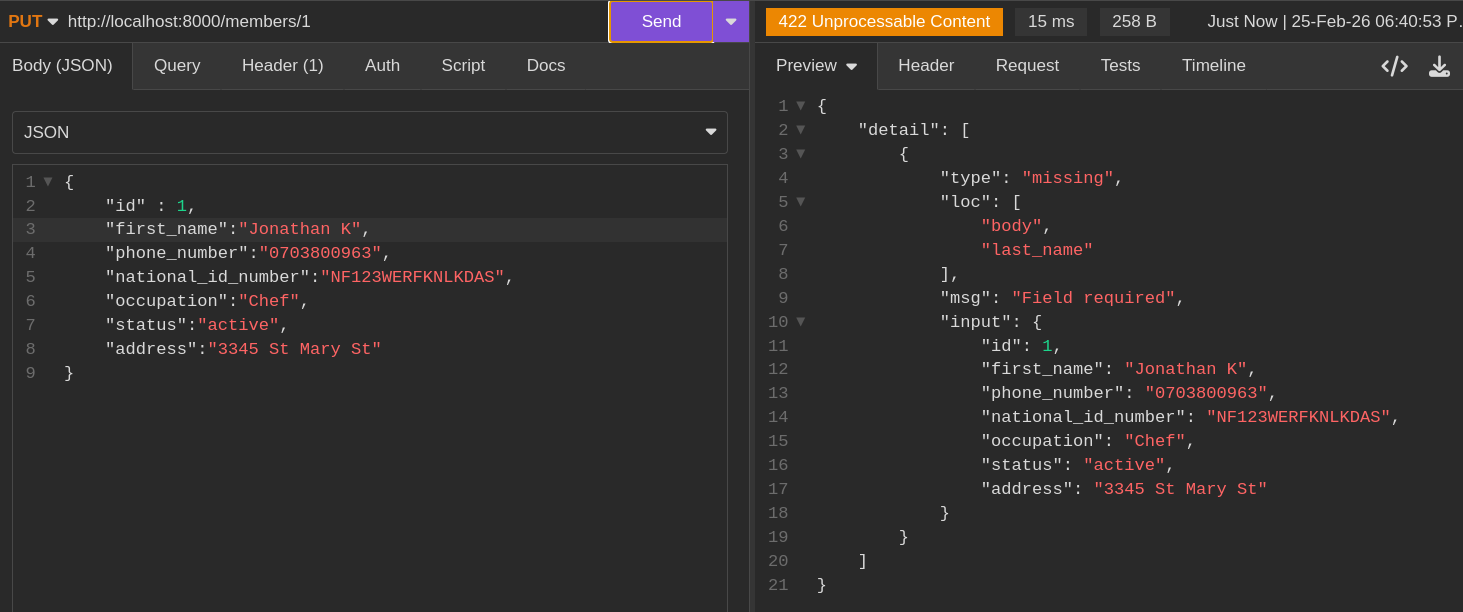This screenshot has height=612, width=1463.
Task: Click the request URL input field
Action: (330, 21)
